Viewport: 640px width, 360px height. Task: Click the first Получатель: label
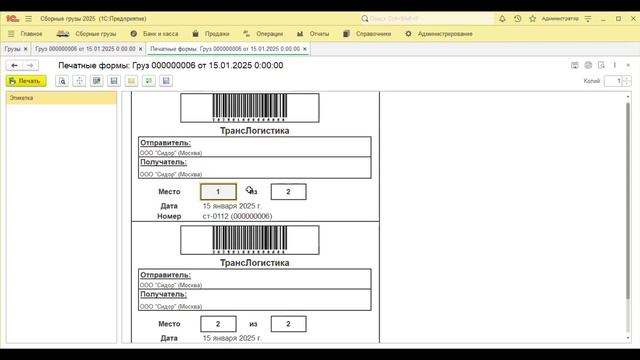coord(163,162)
